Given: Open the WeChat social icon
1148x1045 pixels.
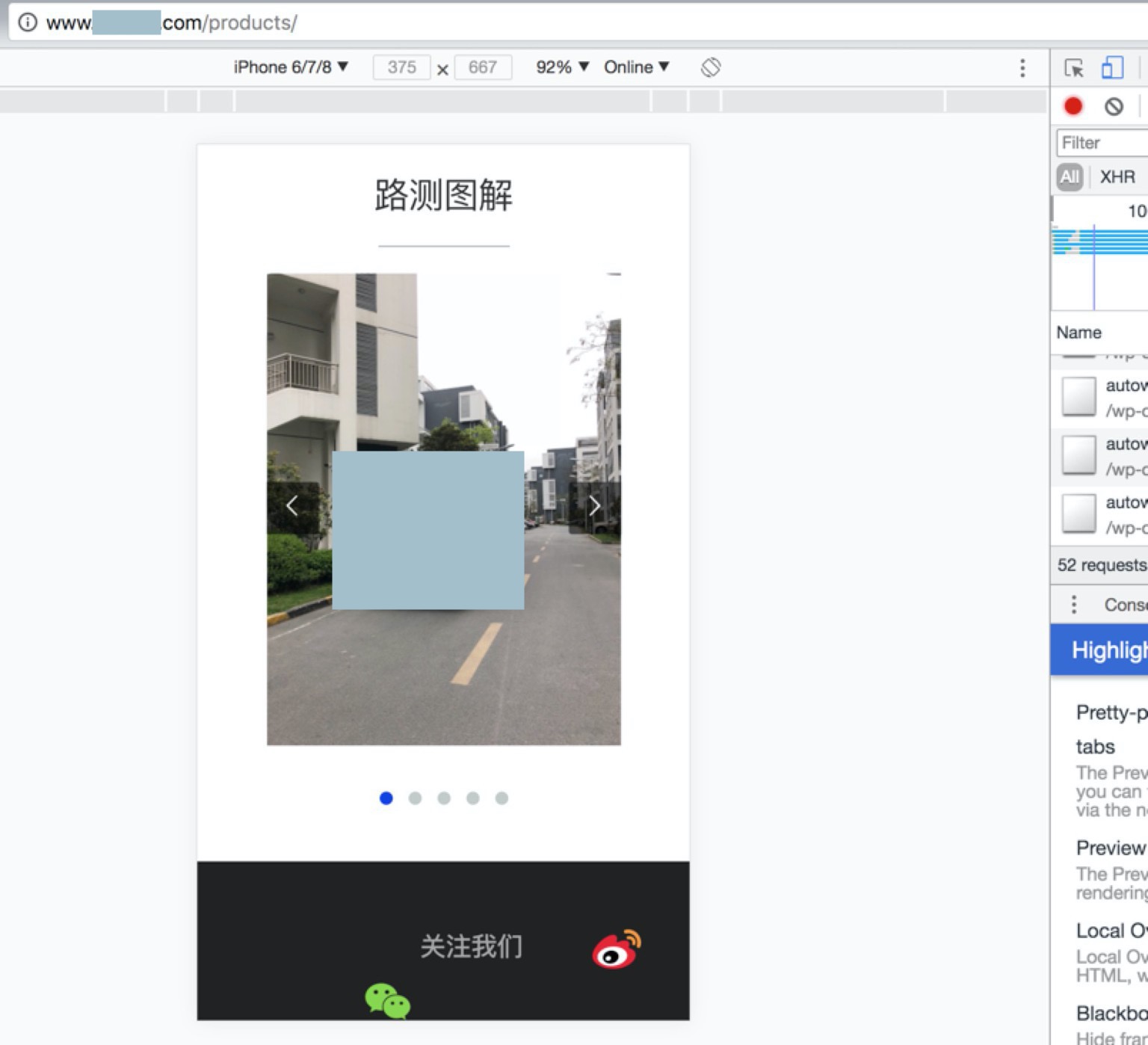Looking at the screenshot, I should point(387,1001).
